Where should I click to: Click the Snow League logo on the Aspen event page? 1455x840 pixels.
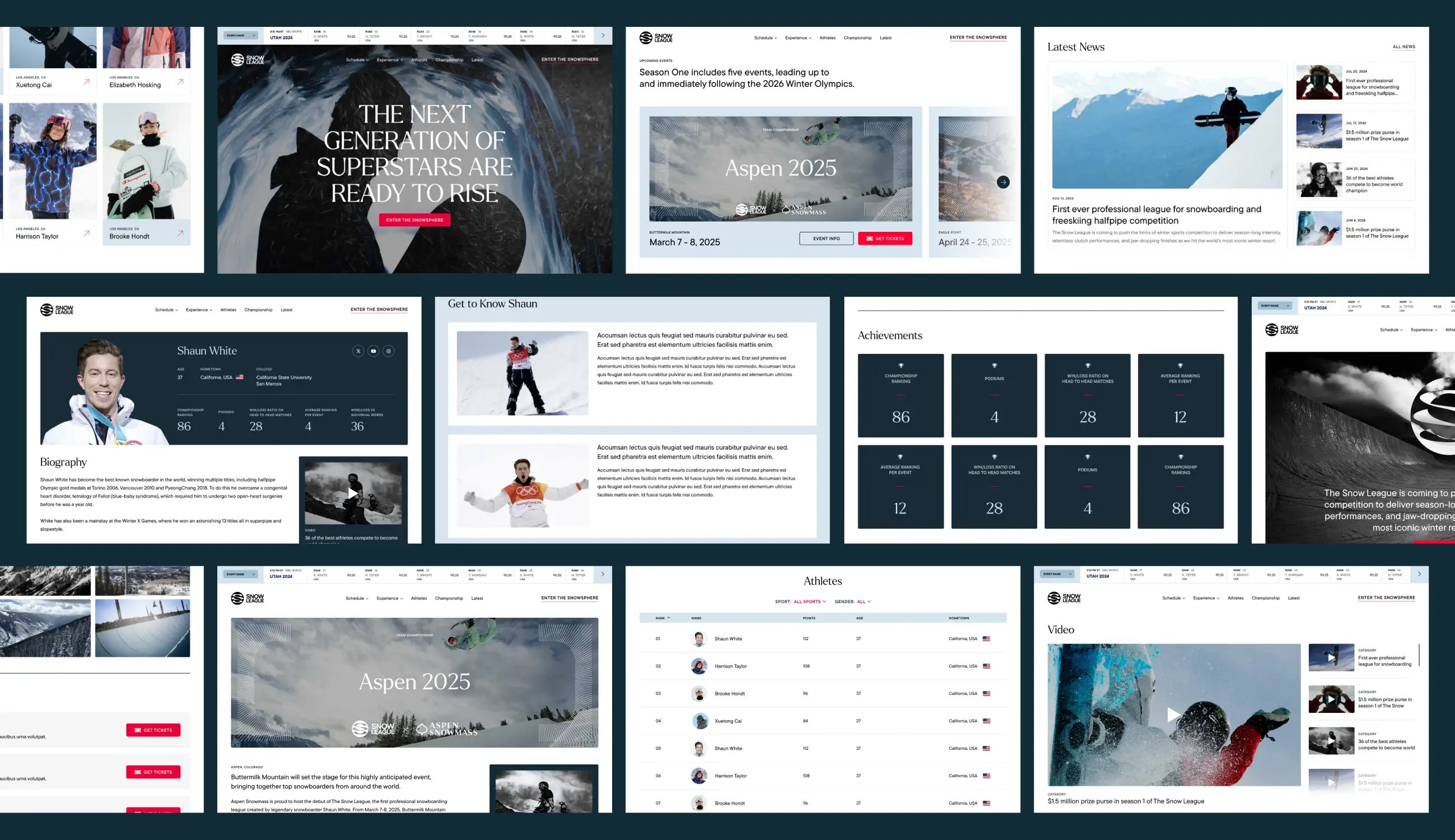point(248,598)
